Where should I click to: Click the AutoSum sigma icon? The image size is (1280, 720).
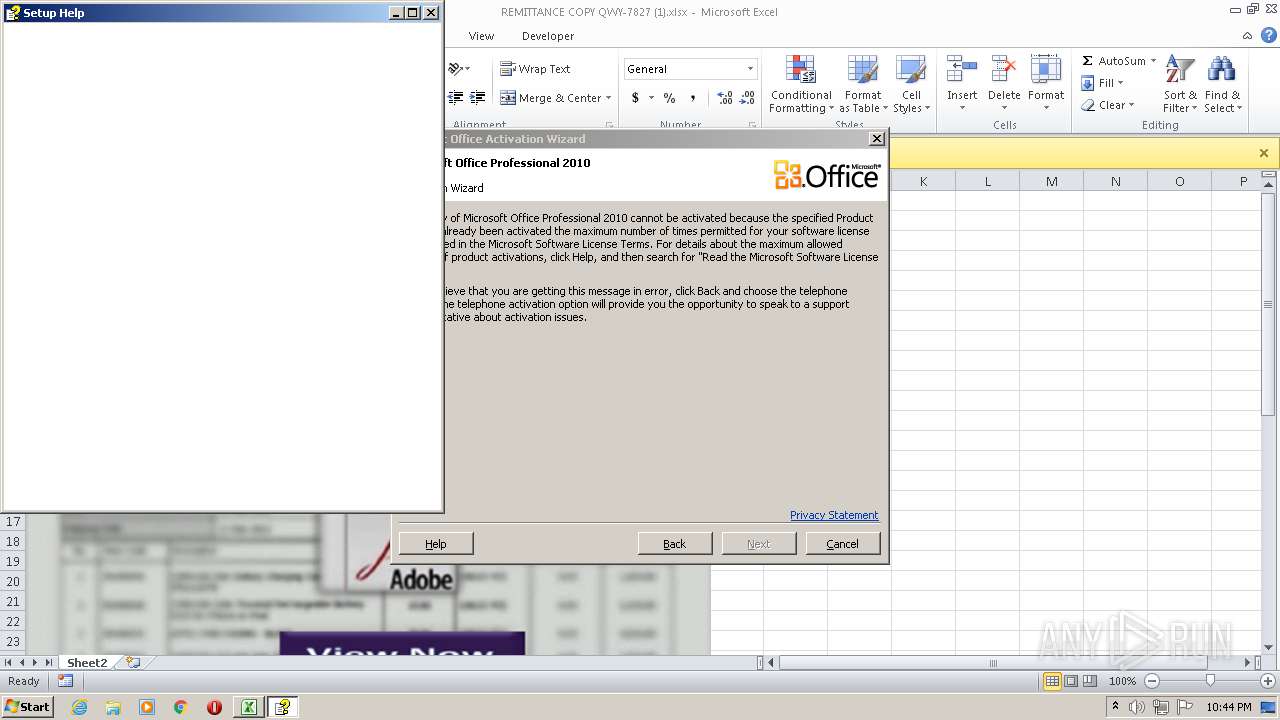[1087, 61]
